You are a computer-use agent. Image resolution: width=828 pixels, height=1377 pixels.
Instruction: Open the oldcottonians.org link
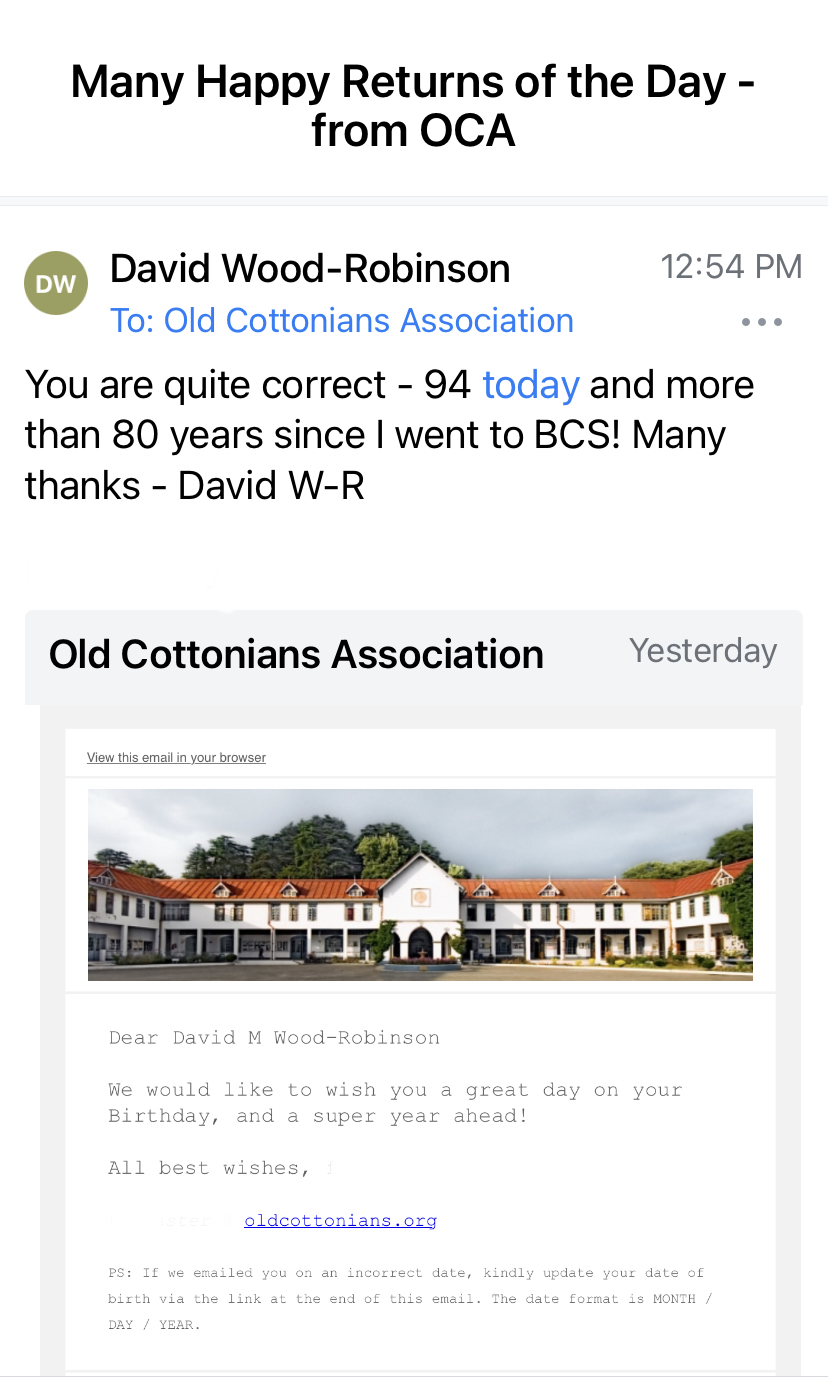(x=340, y=1221)
